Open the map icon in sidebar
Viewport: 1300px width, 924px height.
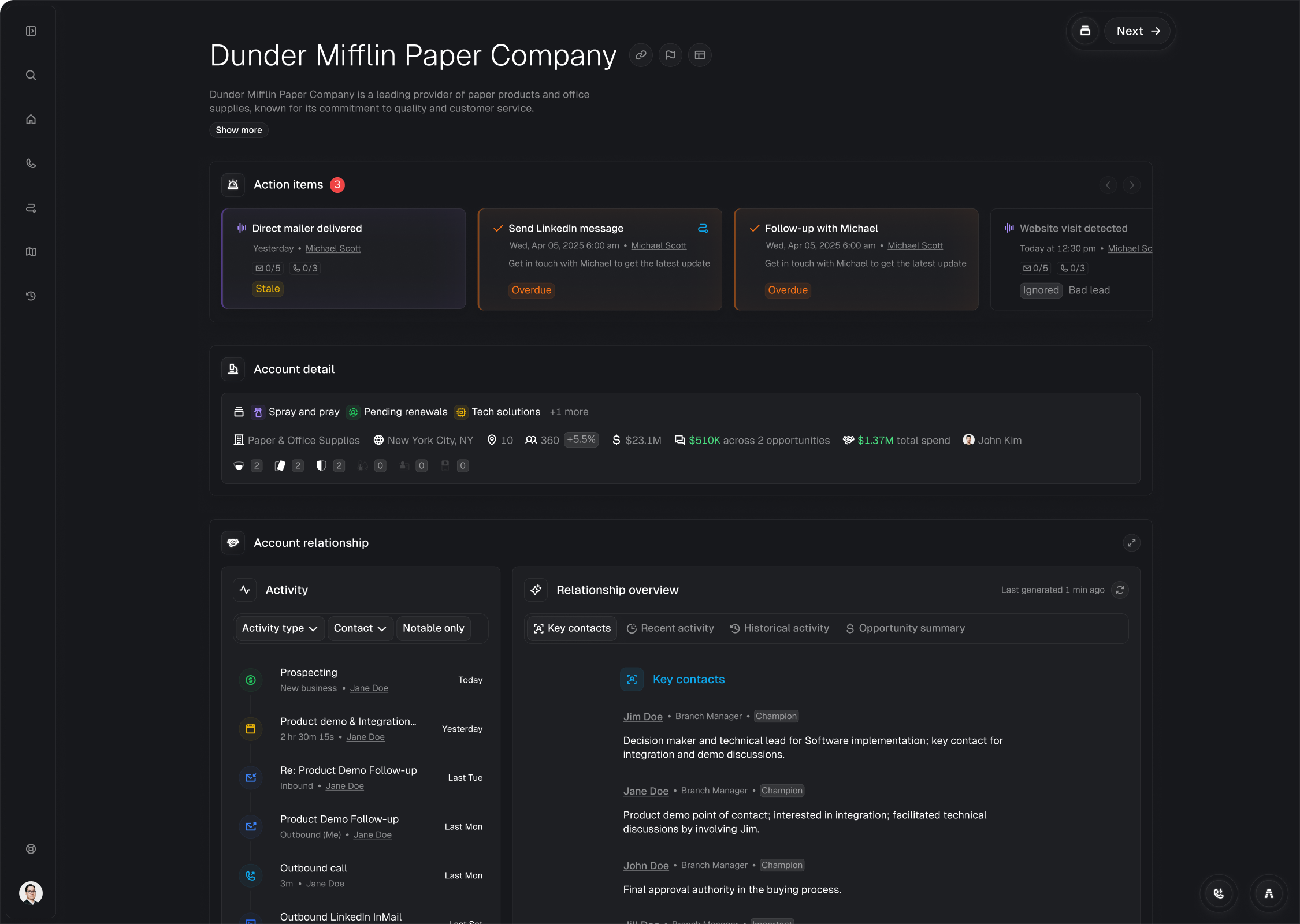tap(31, 252)
